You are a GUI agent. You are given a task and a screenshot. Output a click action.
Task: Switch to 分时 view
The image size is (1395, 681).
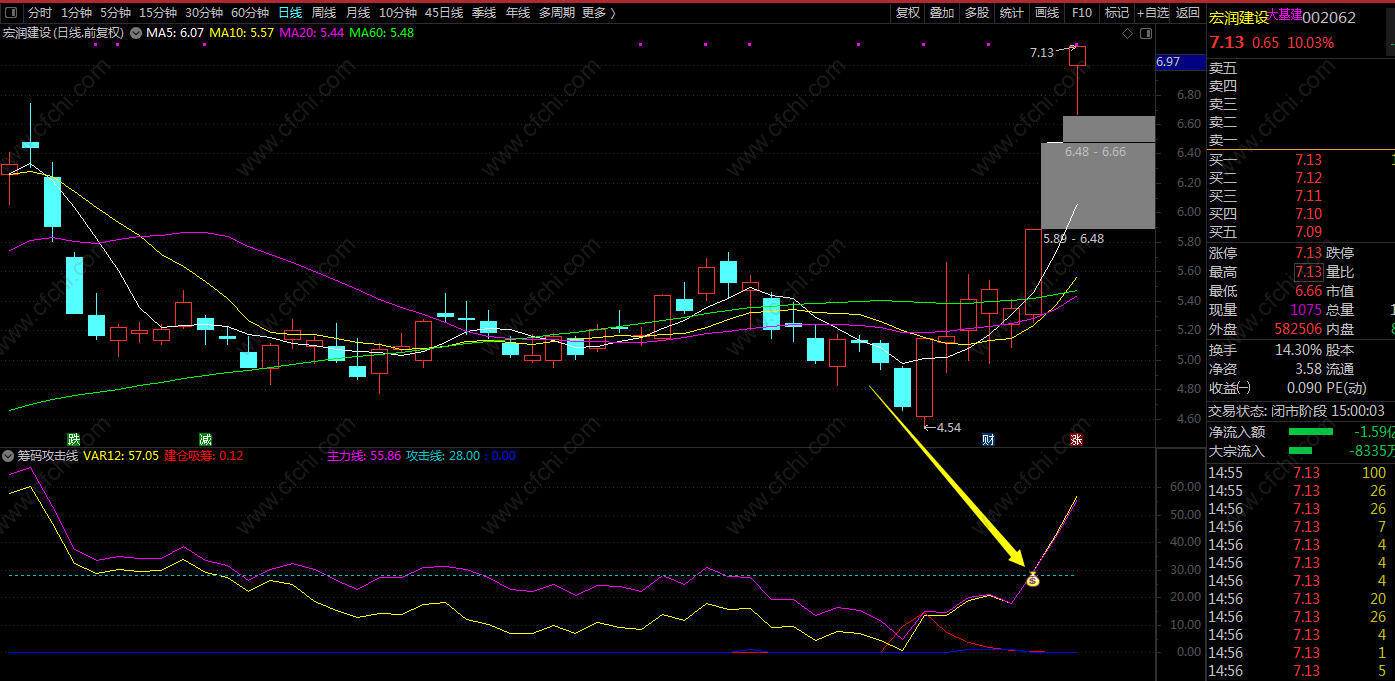pos(40,13)
